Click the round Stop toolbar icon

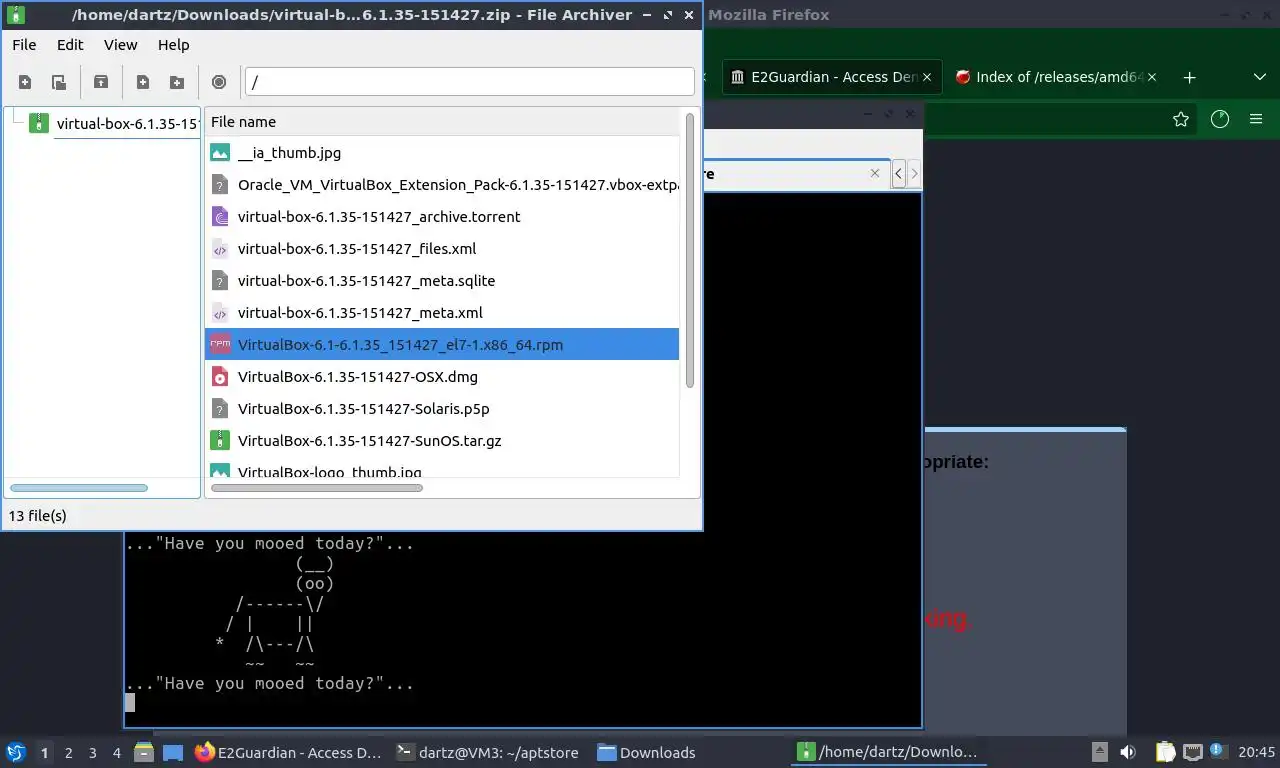[x=219, y=82]
